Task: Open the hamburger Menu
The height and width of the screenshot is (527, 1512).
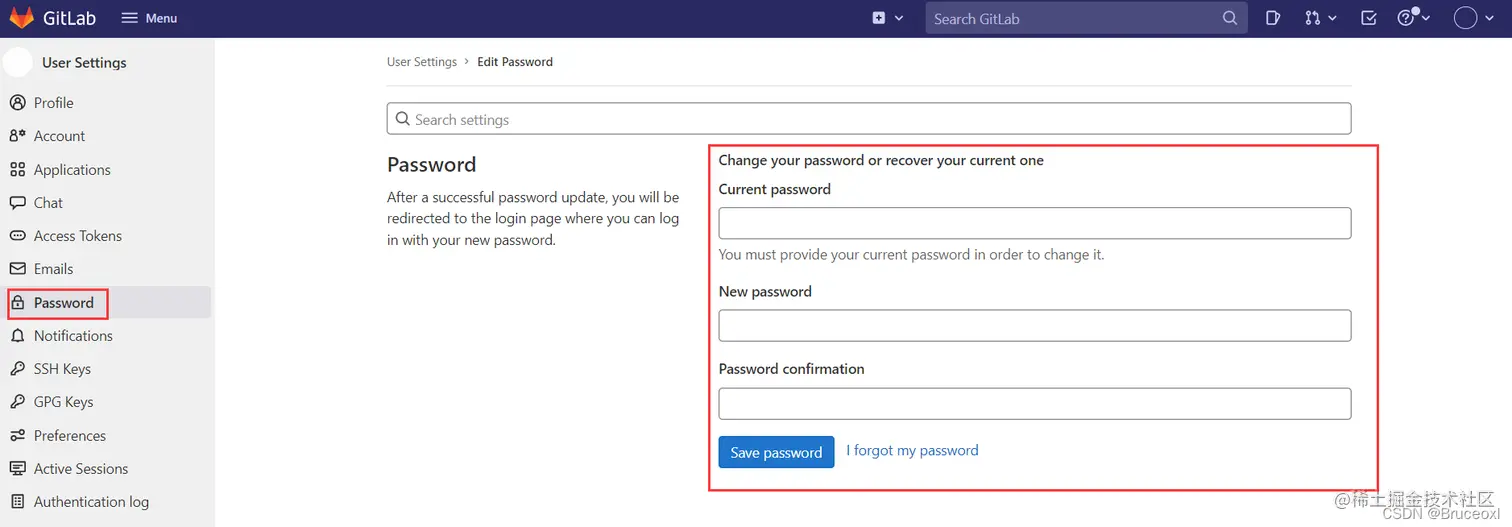Action: click(149, 18)
